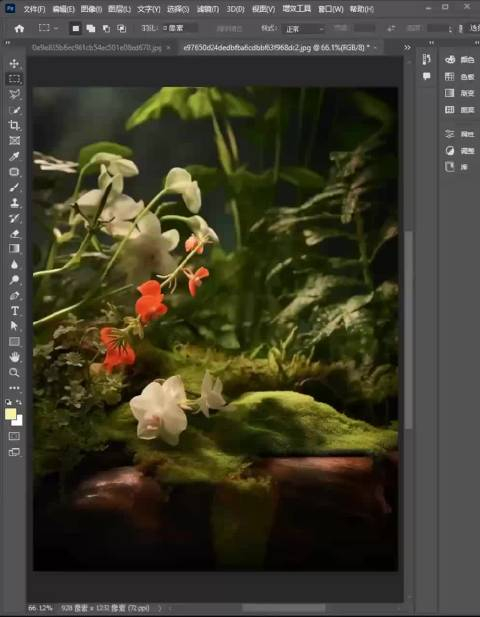Select the Crop tool
Viewport: 480px width, 617px height.
tap(14, 126)
